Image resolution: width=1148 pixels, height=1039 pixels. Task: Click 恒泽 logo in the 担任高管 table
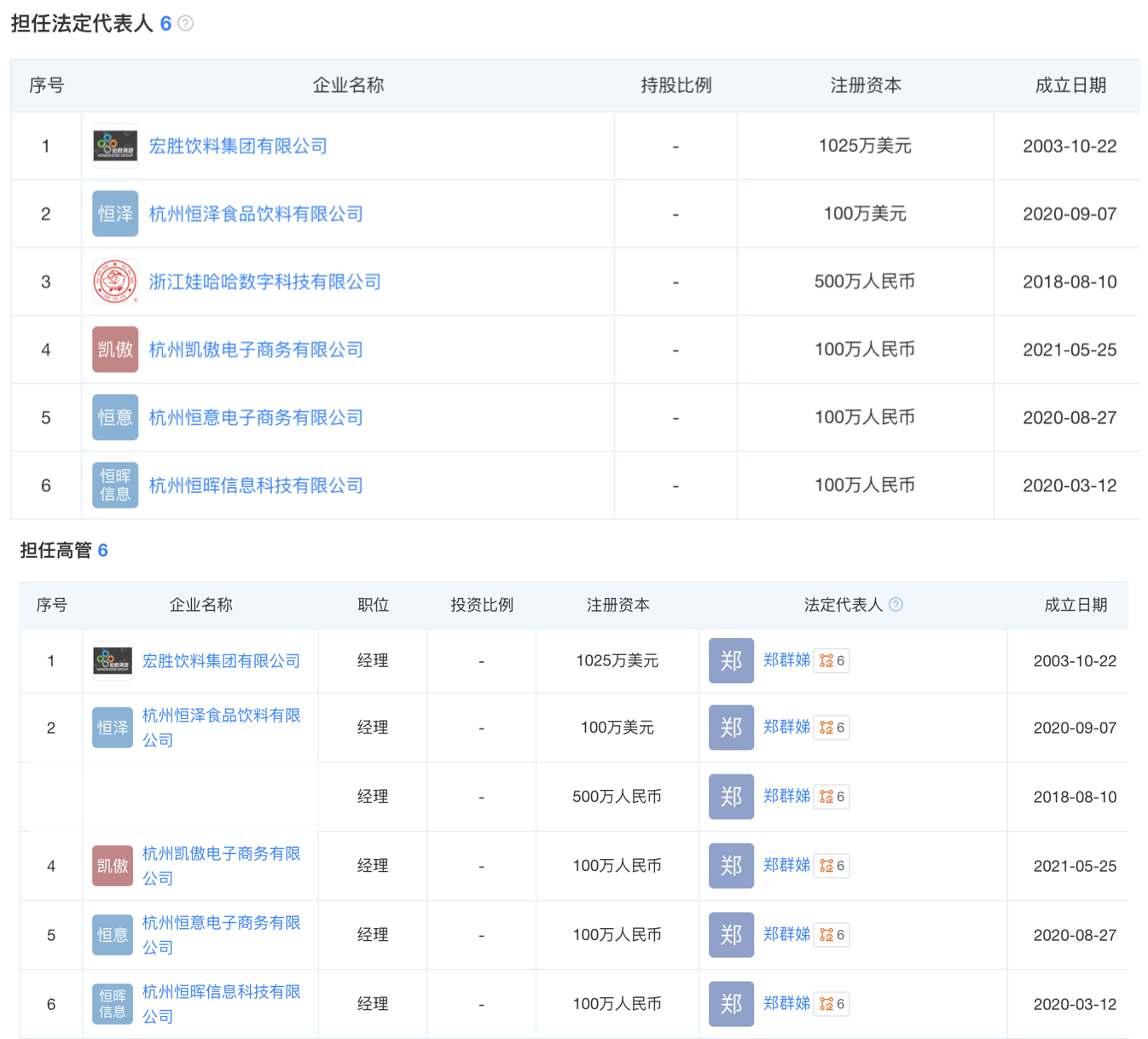point(113,728)
